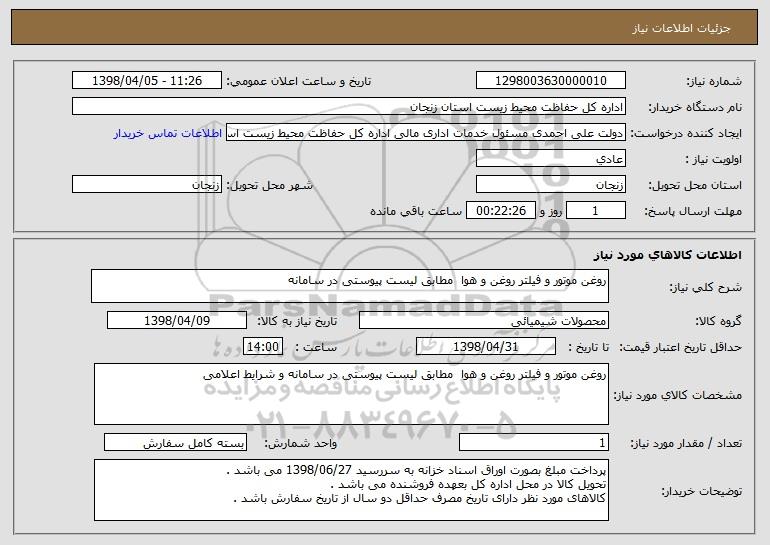The width and height of the screenshot is (770, 545).
Task: Click the buyer name field اداره کل حفاظت محیط زیست
Action: [349, 107]
